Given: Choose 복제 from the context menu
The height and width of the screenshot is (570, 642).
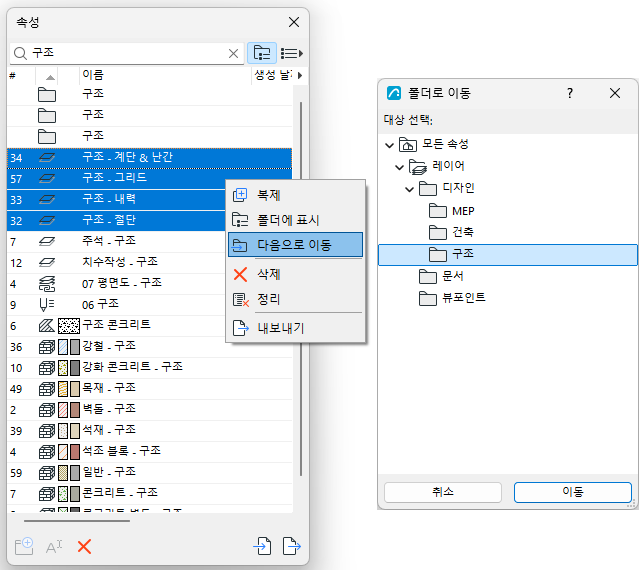Looking at the screenshot, I should coord(295,195).
